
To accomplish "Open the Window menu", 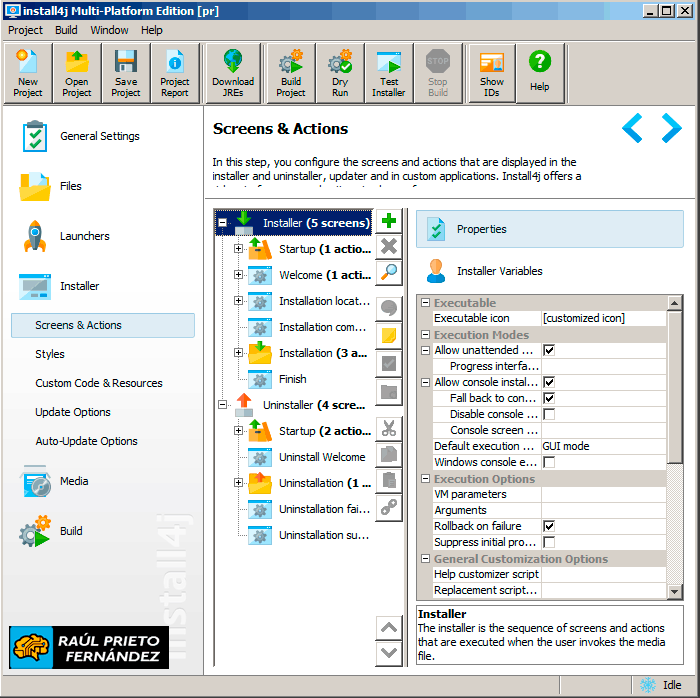I will [109, 30].
